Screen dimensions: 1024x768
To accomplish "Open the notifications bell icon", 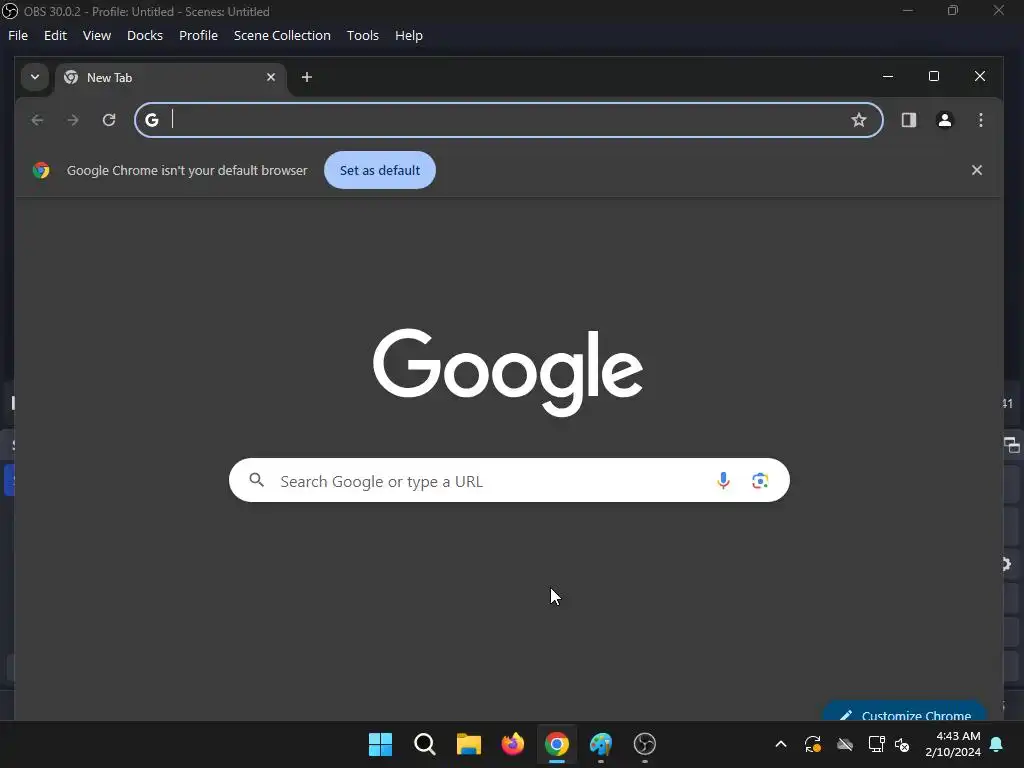I will pyautogui.click(x=996, y=744).
